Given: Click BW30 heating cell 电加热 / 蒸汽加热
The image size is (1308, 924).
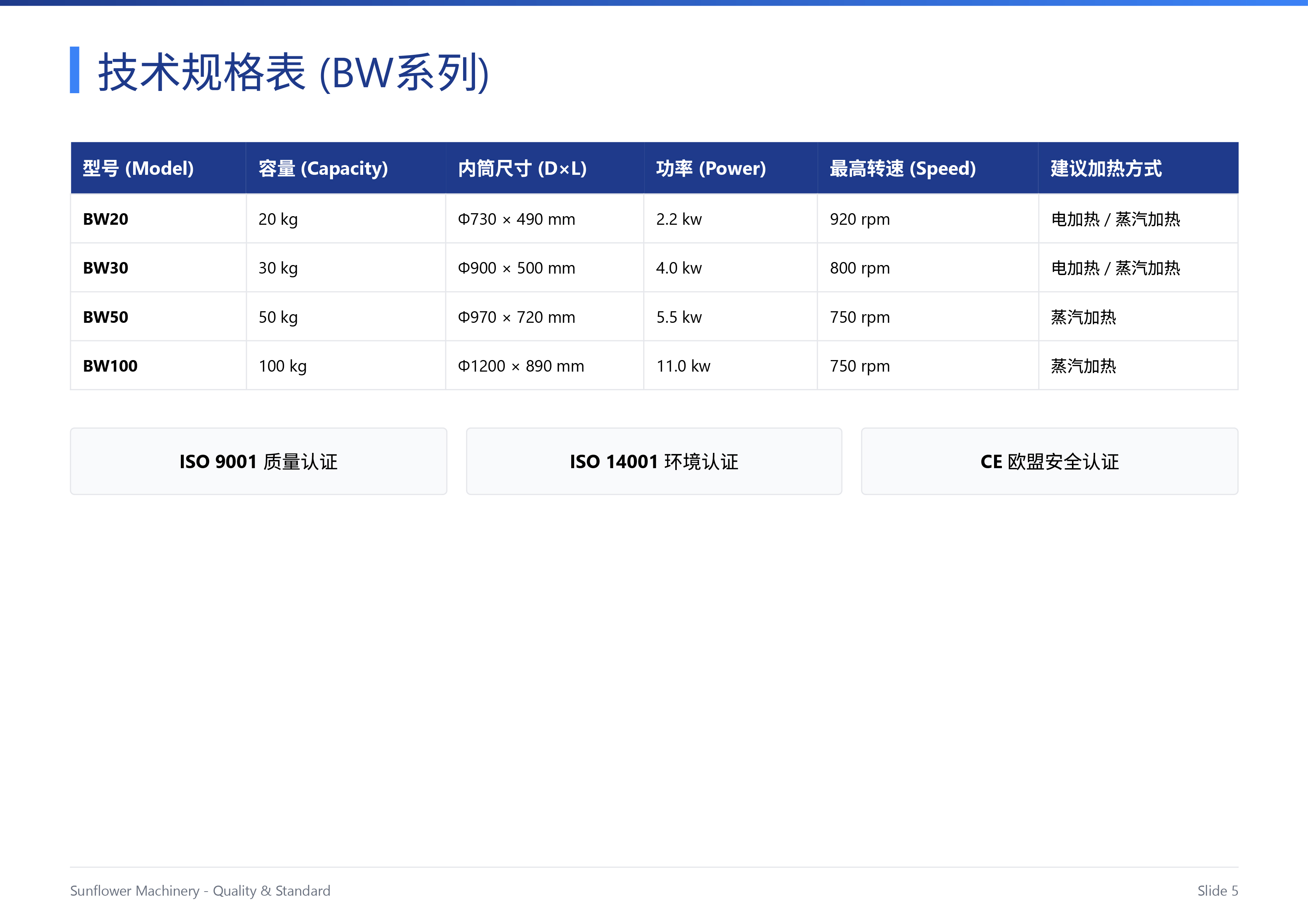Looking at the screenshot, I should (1138, 268).
